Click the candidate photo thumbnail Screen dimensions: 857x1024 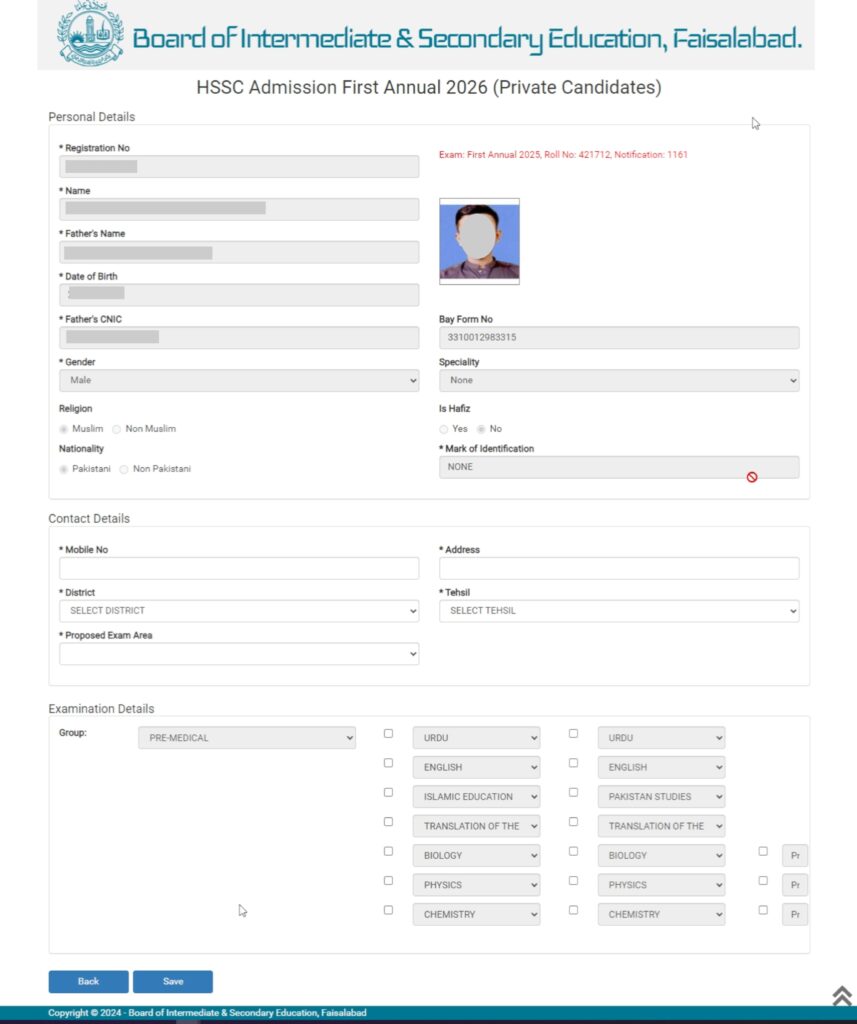coord(479,241)
